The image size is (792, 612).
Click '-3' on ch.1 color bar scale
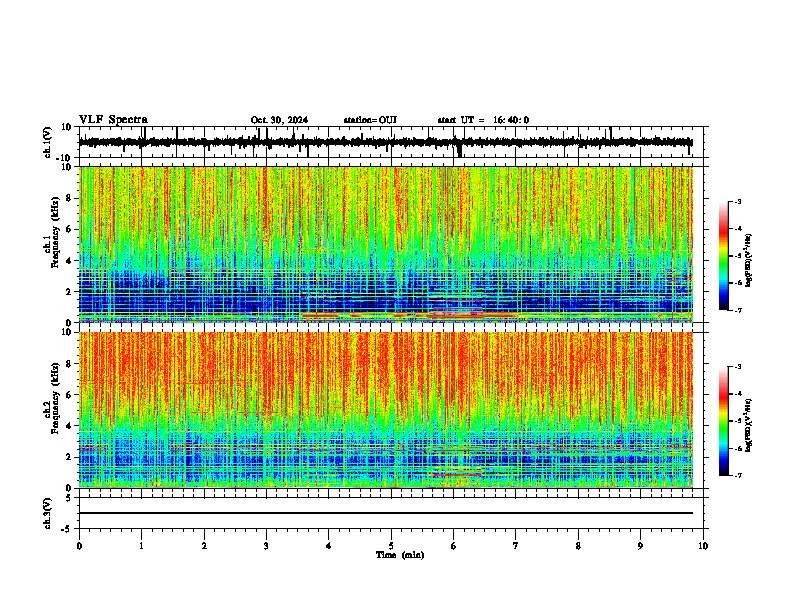click(x=738, y=202)
